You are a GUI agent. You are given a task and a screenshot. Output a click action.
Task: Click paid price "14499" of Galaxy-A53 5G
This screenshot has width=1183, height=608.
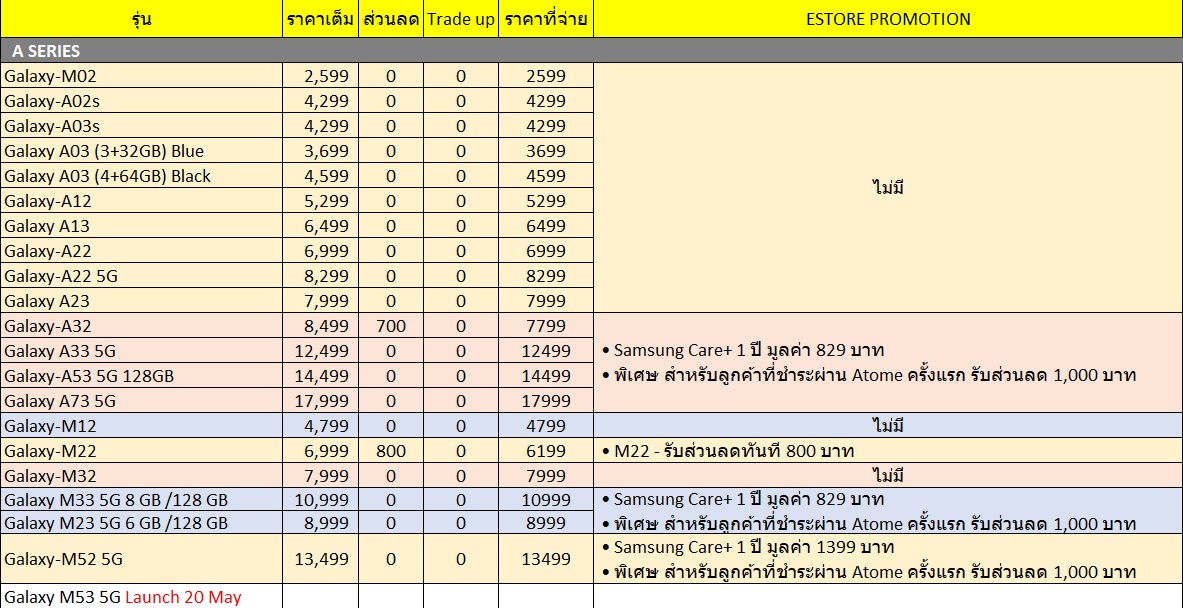[x=545, y=376]
